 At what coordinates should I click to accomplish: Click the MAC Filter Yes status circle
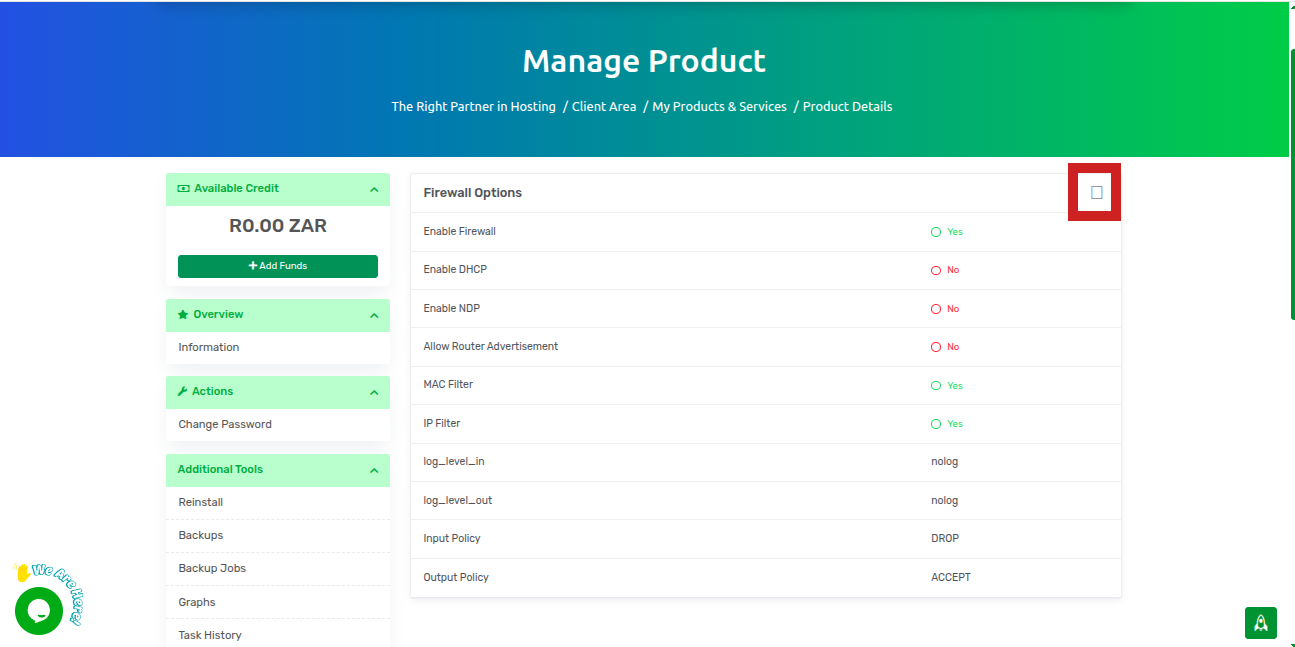pos(936,386)
